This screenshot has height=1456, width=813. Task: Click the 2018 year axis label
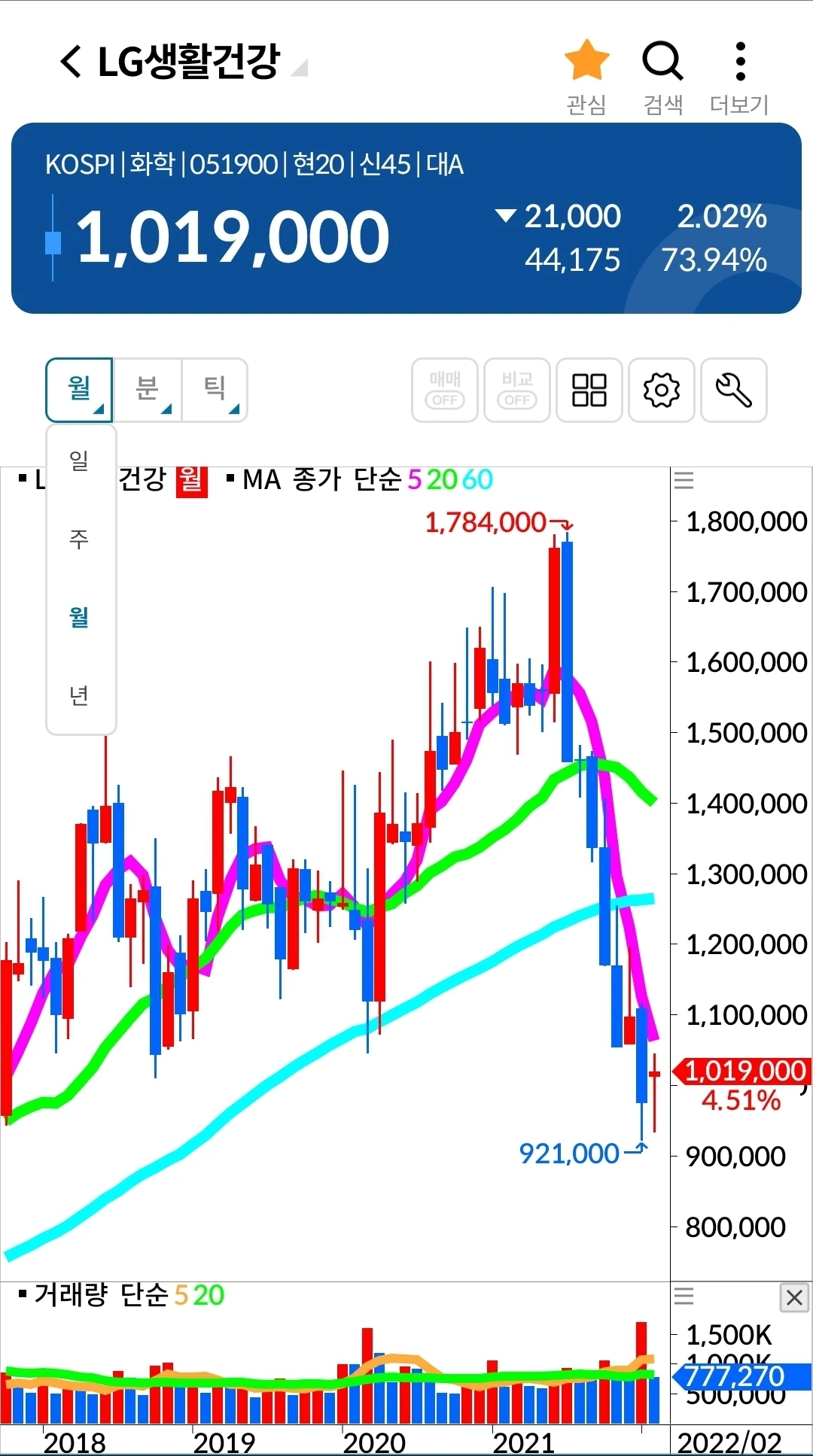[75, 1442]
